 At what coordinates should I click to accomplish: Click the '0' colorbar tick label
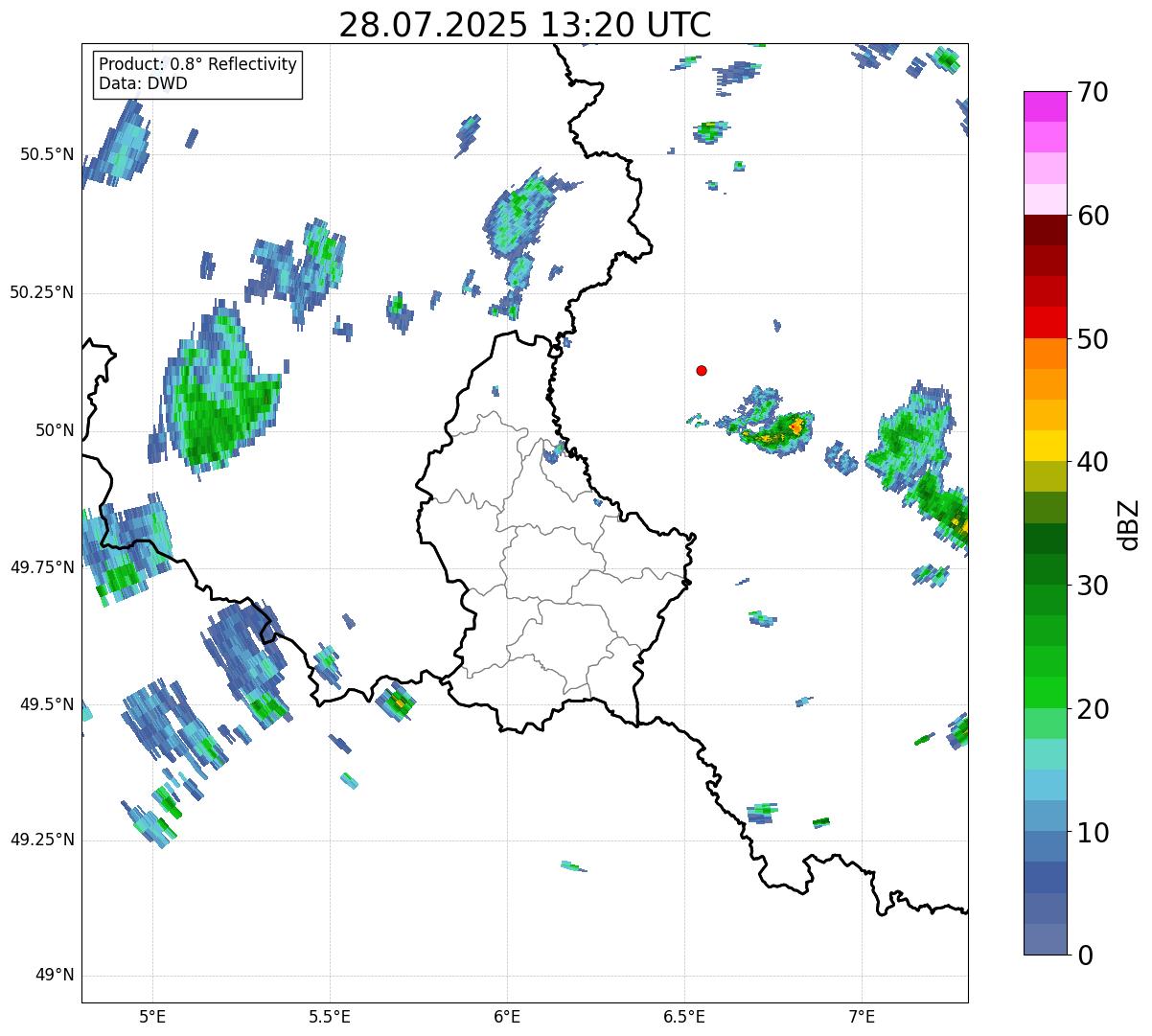click(1086, 955)
